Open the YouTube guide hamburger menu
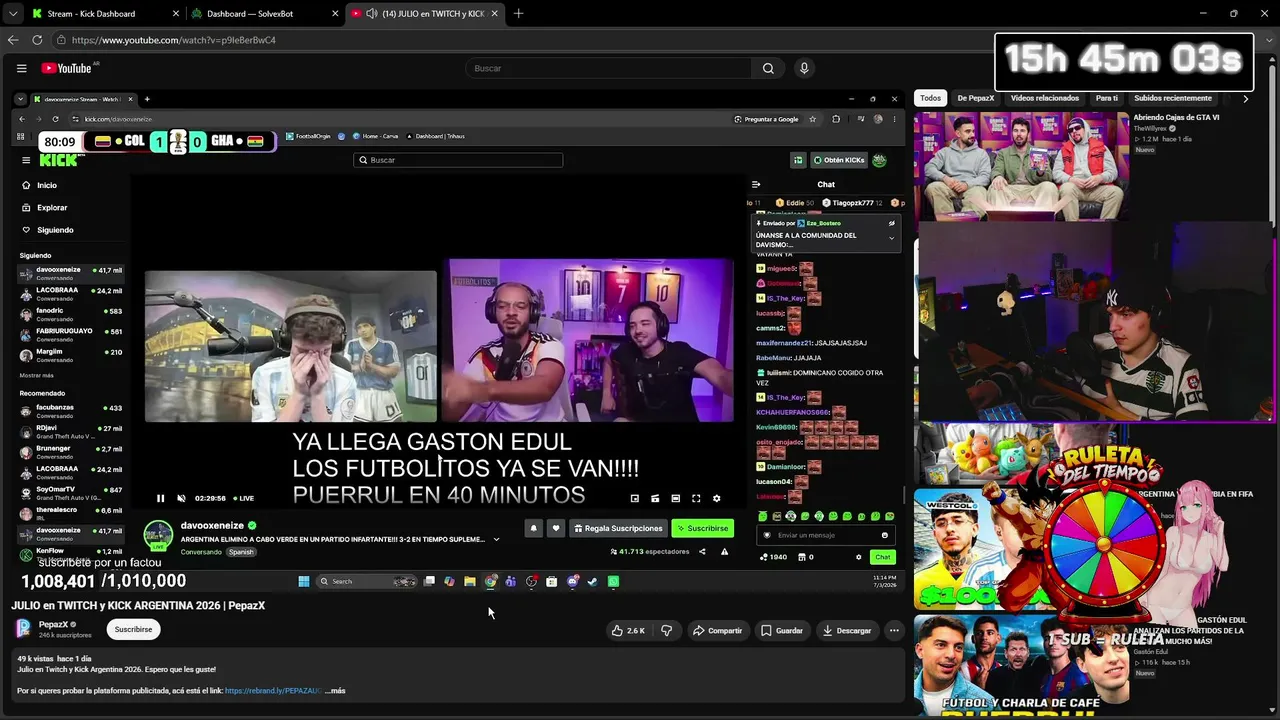Viewport: 1280px width, 720px height. (x=21, y=68)
